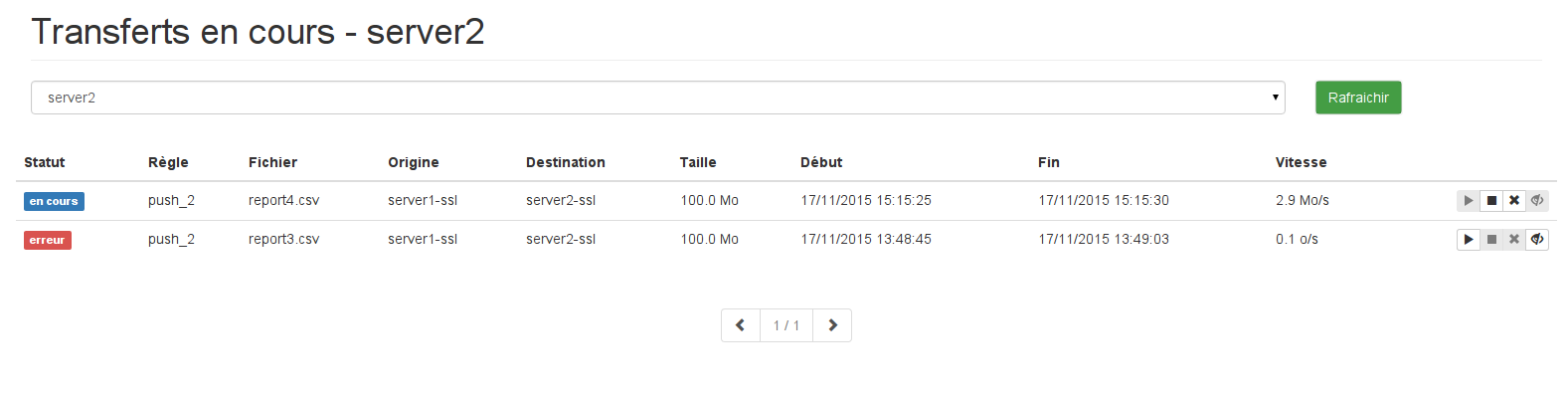Click the greyed X icon for report3.csv
The image size is (1568, 400).
[x=1514, y=240]
